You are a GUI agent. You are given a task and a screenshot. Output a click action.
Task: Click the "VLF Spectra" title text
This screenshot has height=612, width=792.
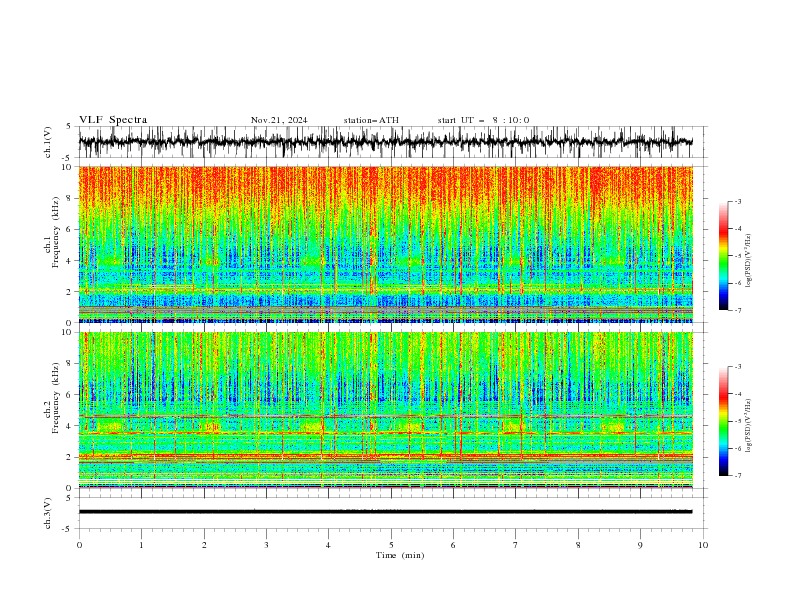click(113, 120)
